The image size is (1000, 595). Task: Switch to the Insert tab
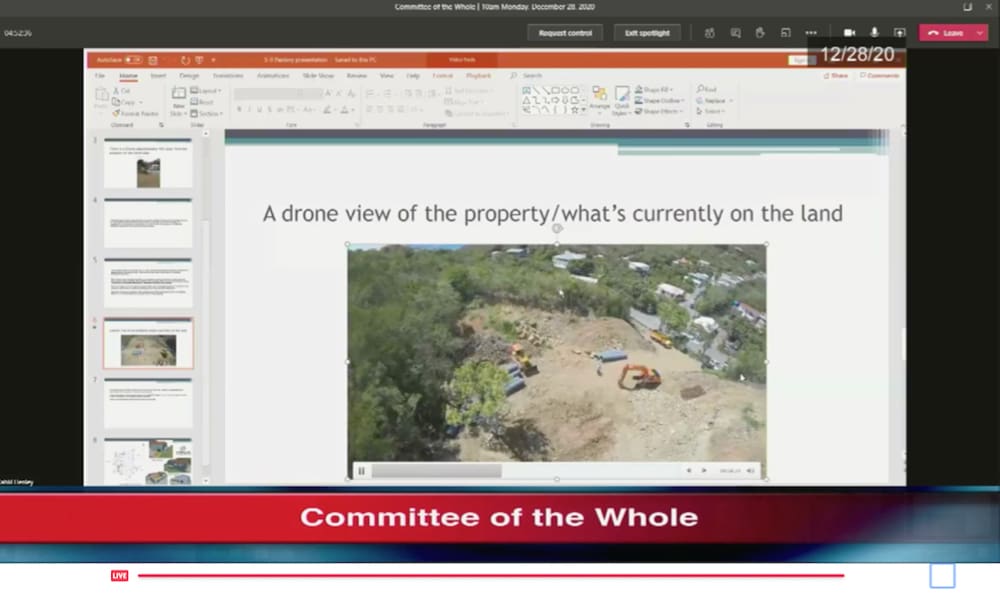point(158,75)
